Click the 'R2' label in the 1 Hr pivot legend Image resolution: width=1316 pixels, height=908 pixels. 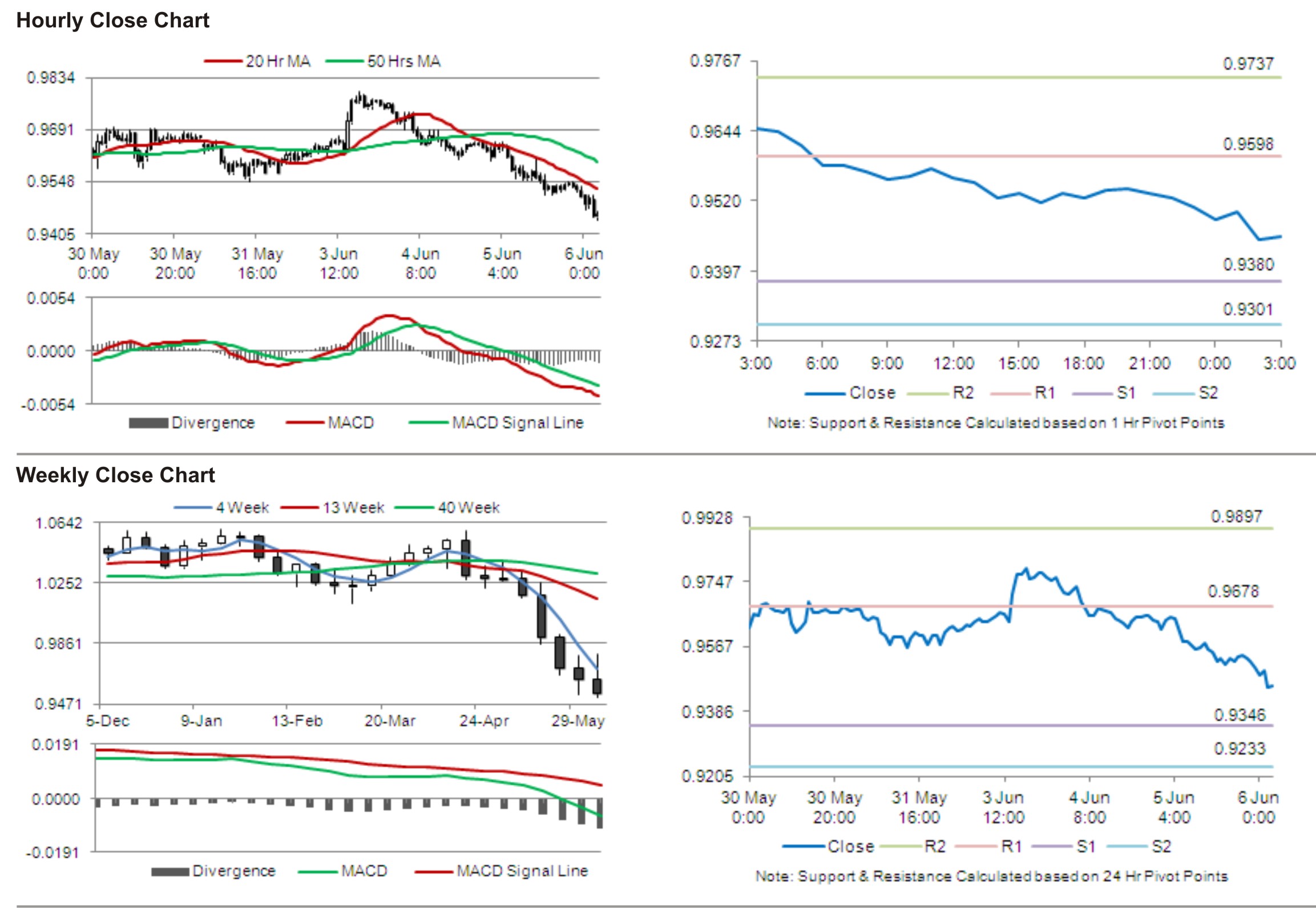click(x=963, y=393)
